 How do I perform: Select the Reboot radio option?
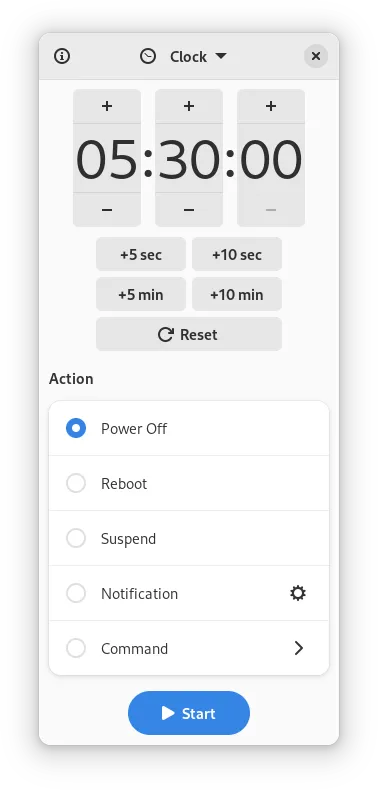click(x=76, y=483)
